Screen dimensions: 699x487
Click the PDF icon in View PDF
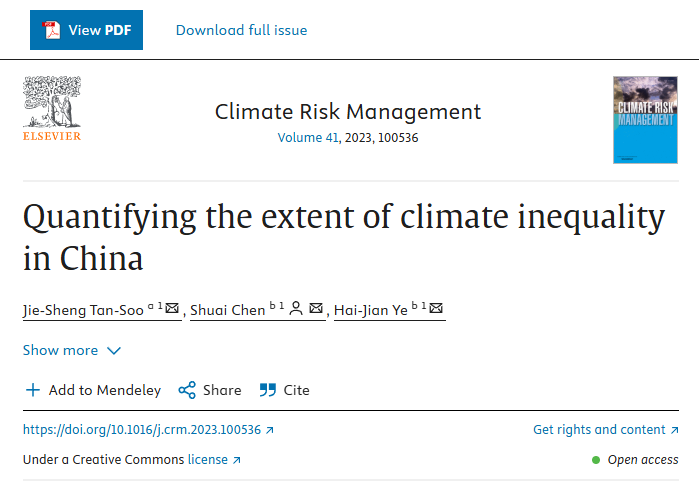tap(52, 30)
